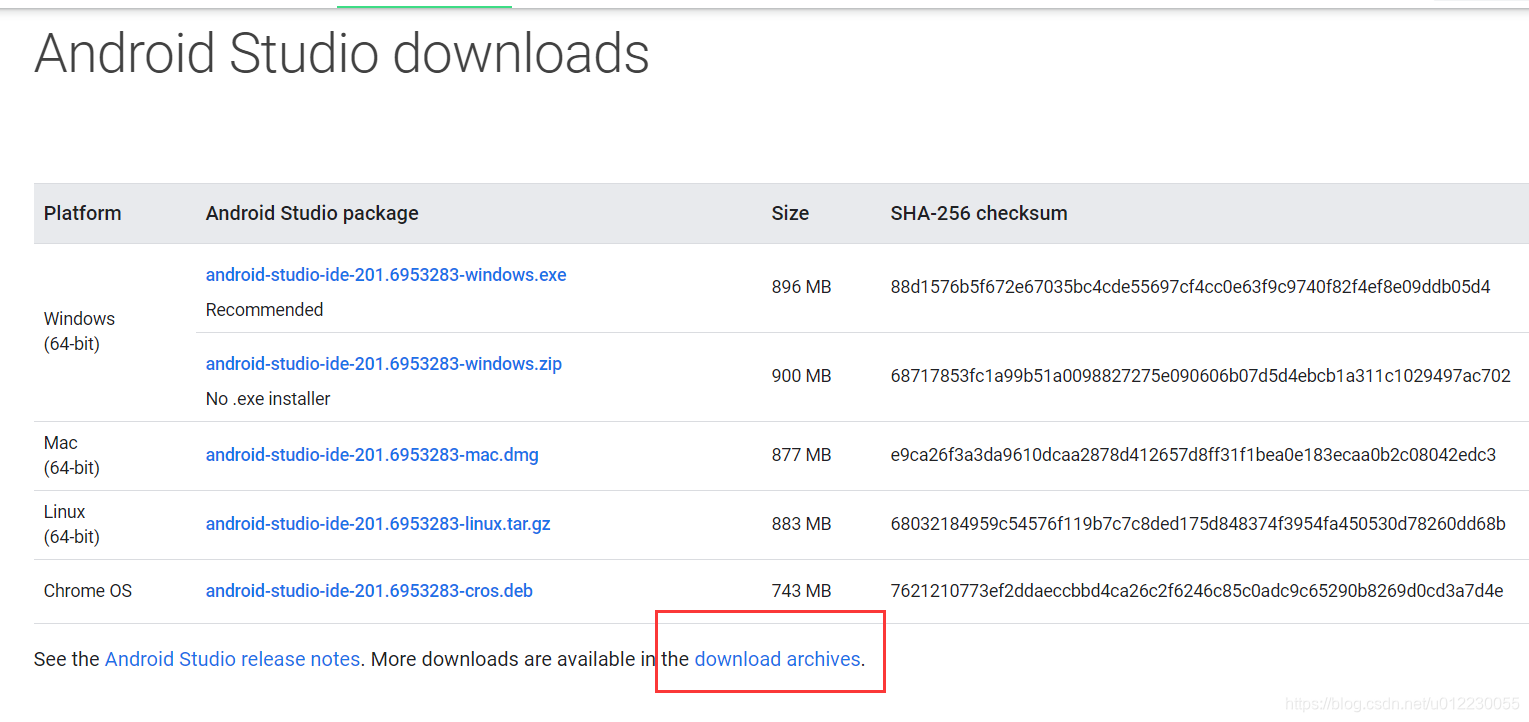Screen dimensions: 1529x722
Task: Click the checksum starting with e9ca26f3a3
Action: tap(1194, 455)
